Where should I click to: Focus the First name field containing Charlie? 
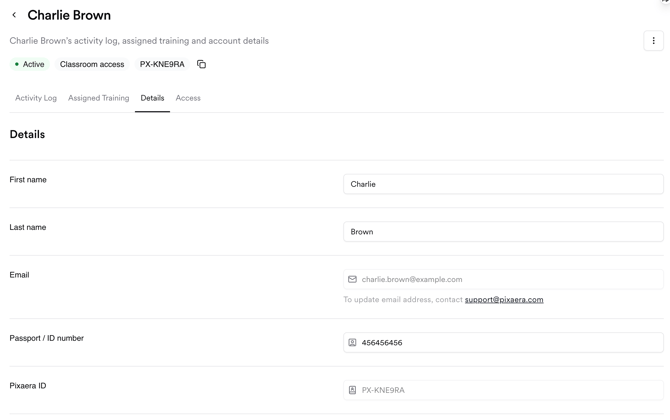coord(503,184)
